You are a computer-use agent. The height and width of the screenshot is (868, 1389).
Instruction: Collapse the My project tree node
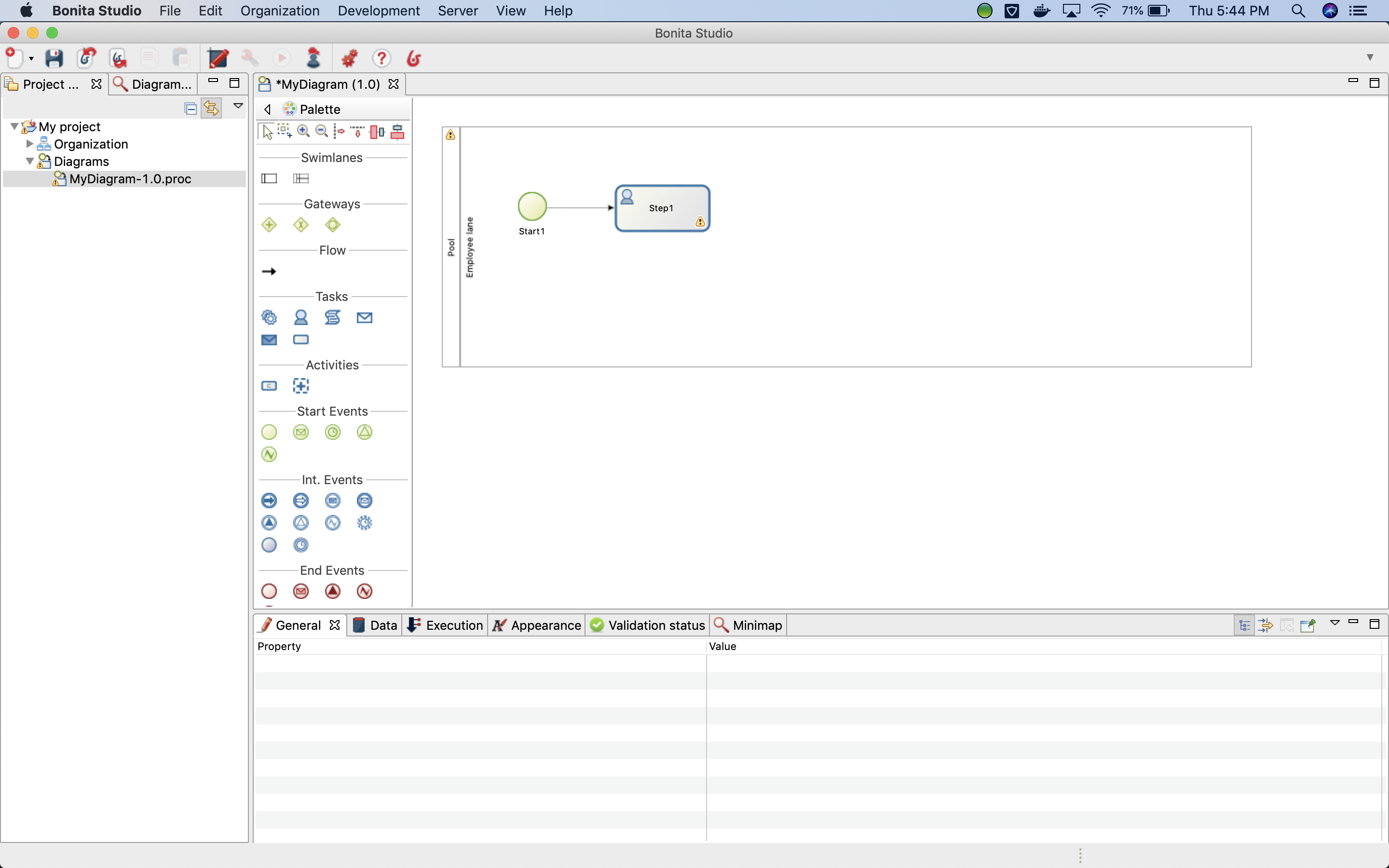[x=14, y=126]
